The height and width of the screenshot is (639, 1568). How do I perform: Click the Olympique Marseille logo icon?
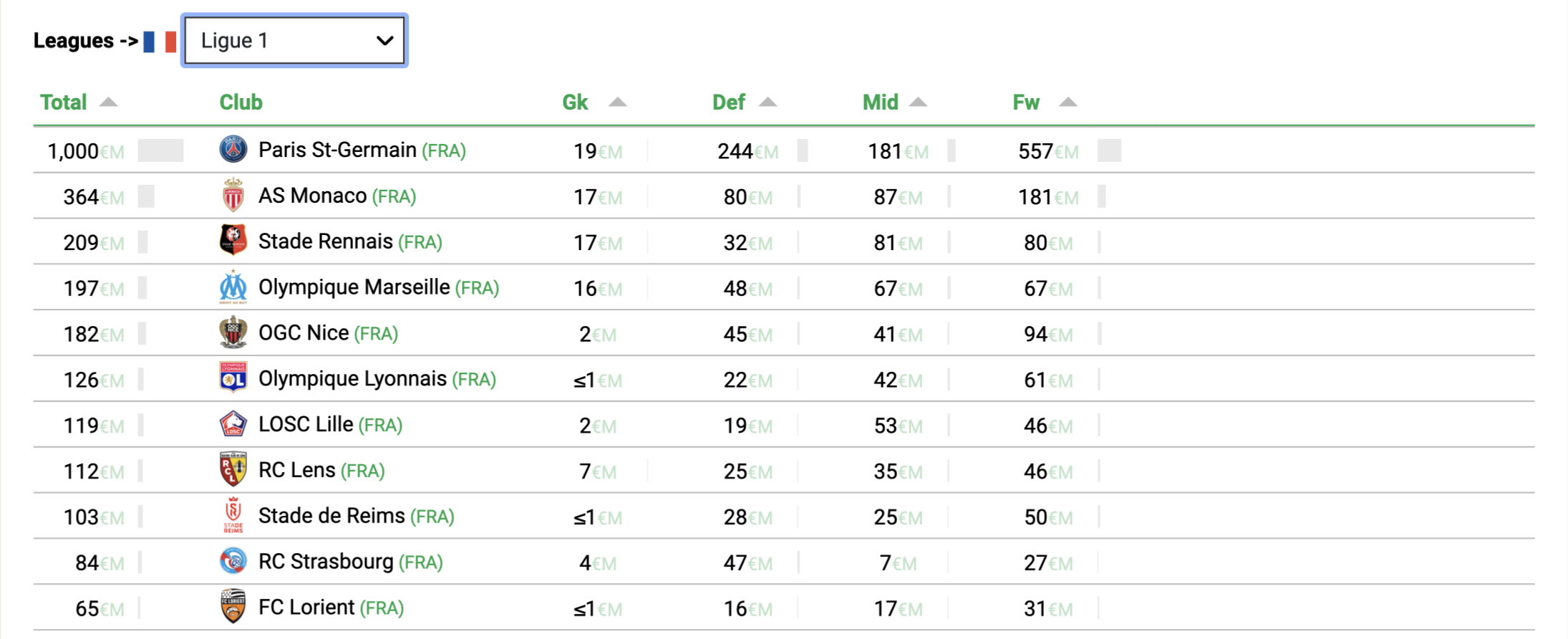pos(233,287)
